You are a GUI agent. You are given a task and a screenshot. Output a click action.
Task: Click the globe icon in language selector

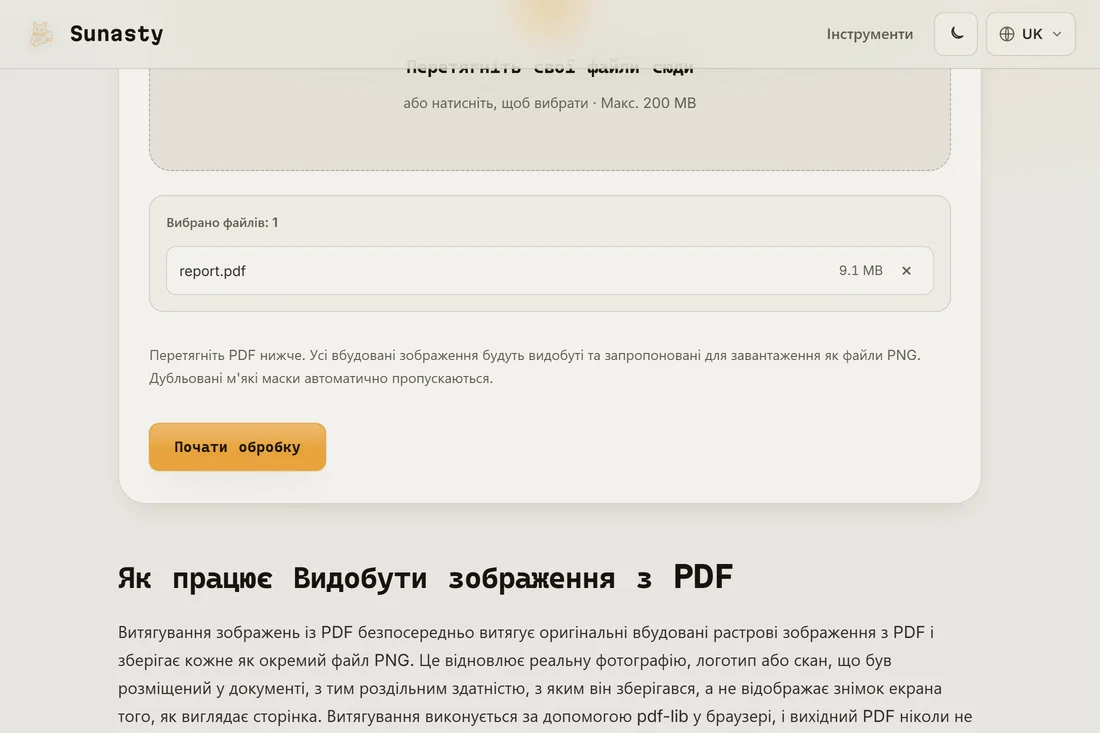[1007, 34]
